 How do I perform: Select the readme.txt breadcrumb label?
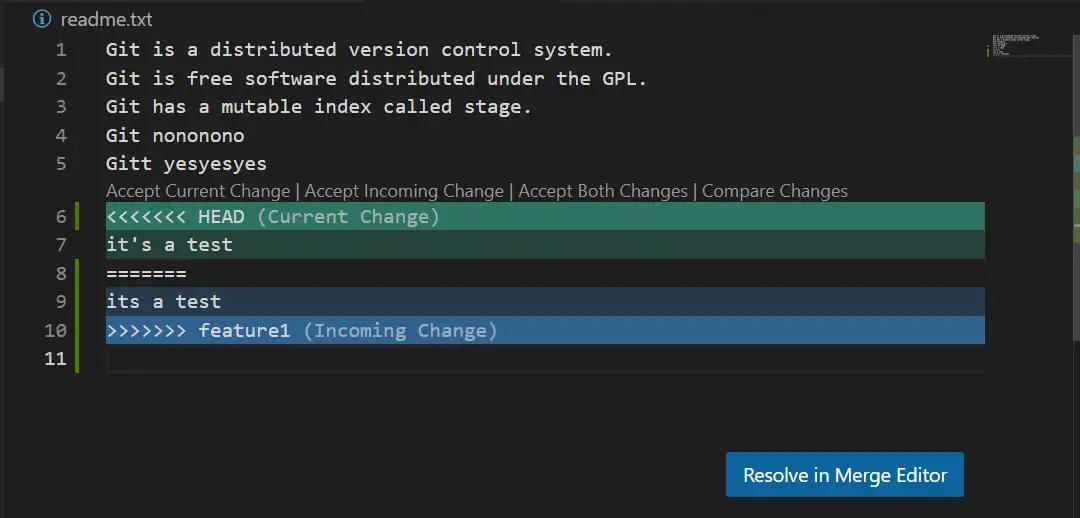106,19
